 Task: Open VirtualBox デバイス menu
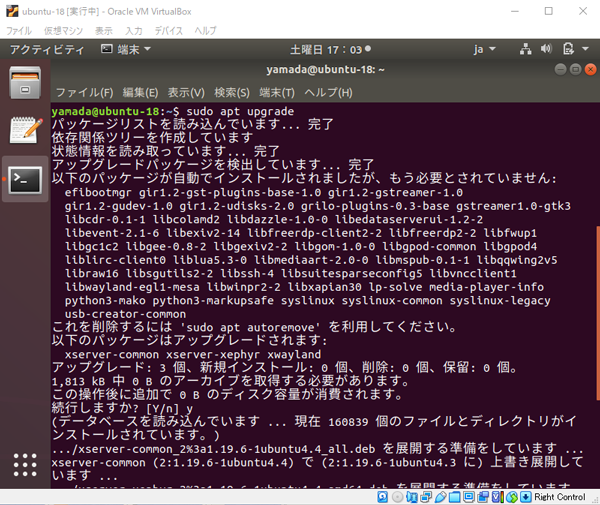(x=169, y=31)
